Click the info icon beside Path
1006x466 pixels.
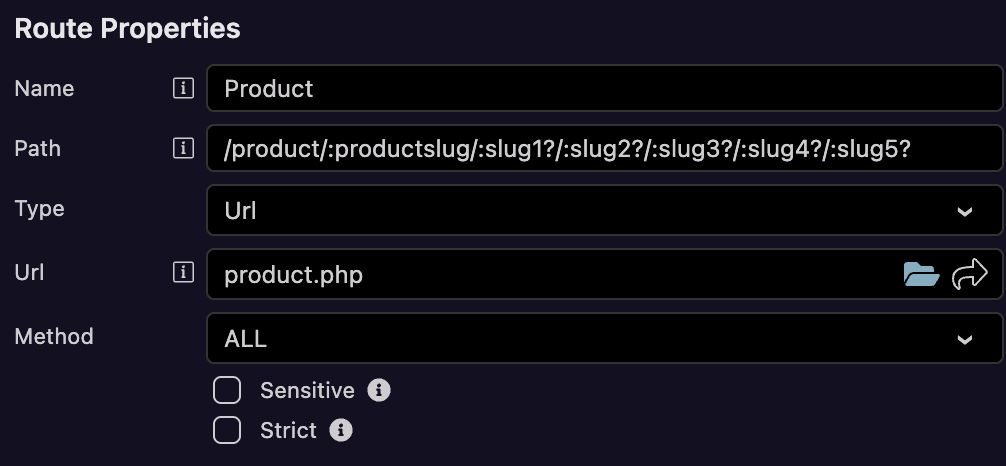[x=182, y=149]
